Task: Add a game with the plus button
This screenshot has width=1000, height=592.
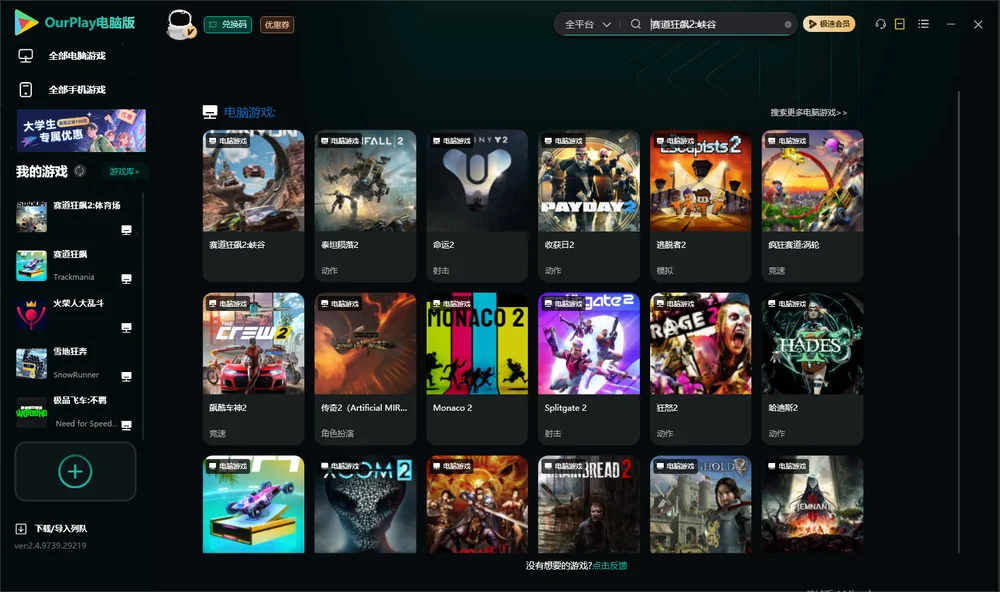Action: (x=75, y=471)
